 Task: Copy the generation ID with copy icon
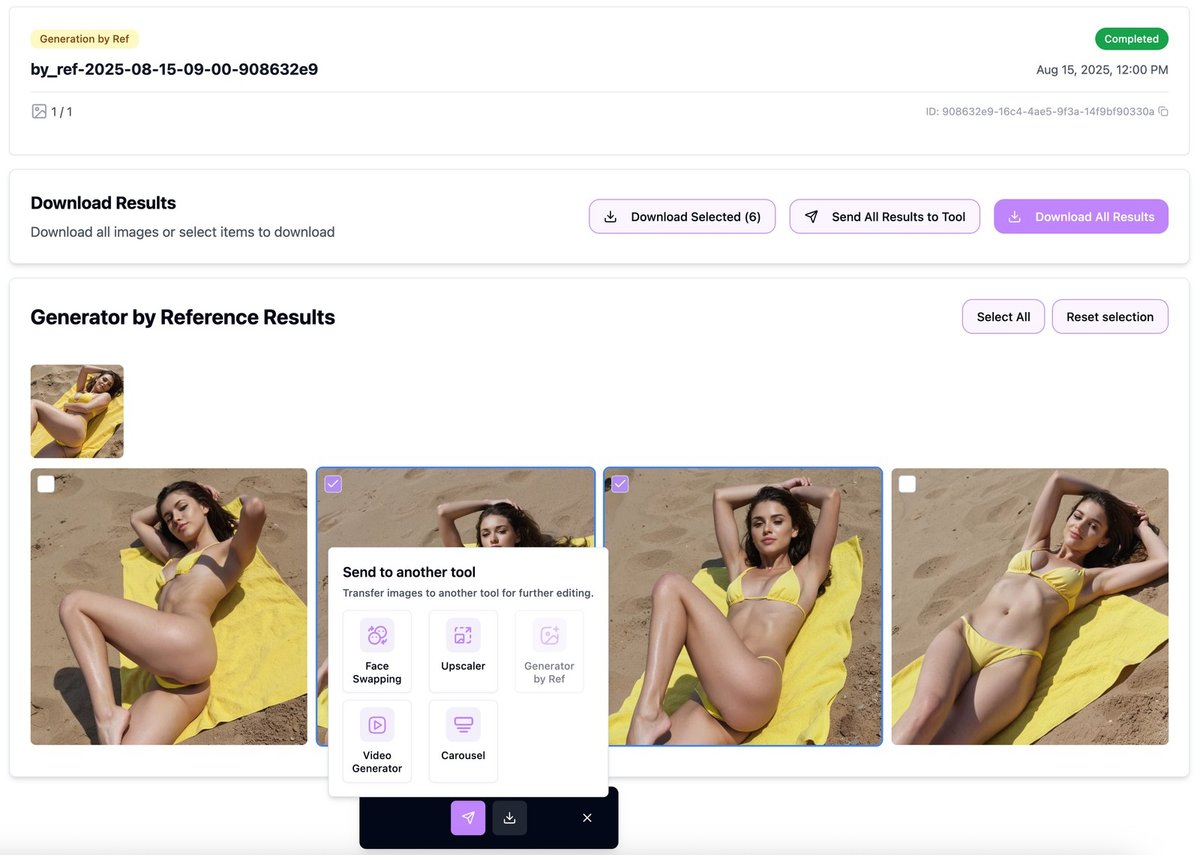coord(1163,112)
